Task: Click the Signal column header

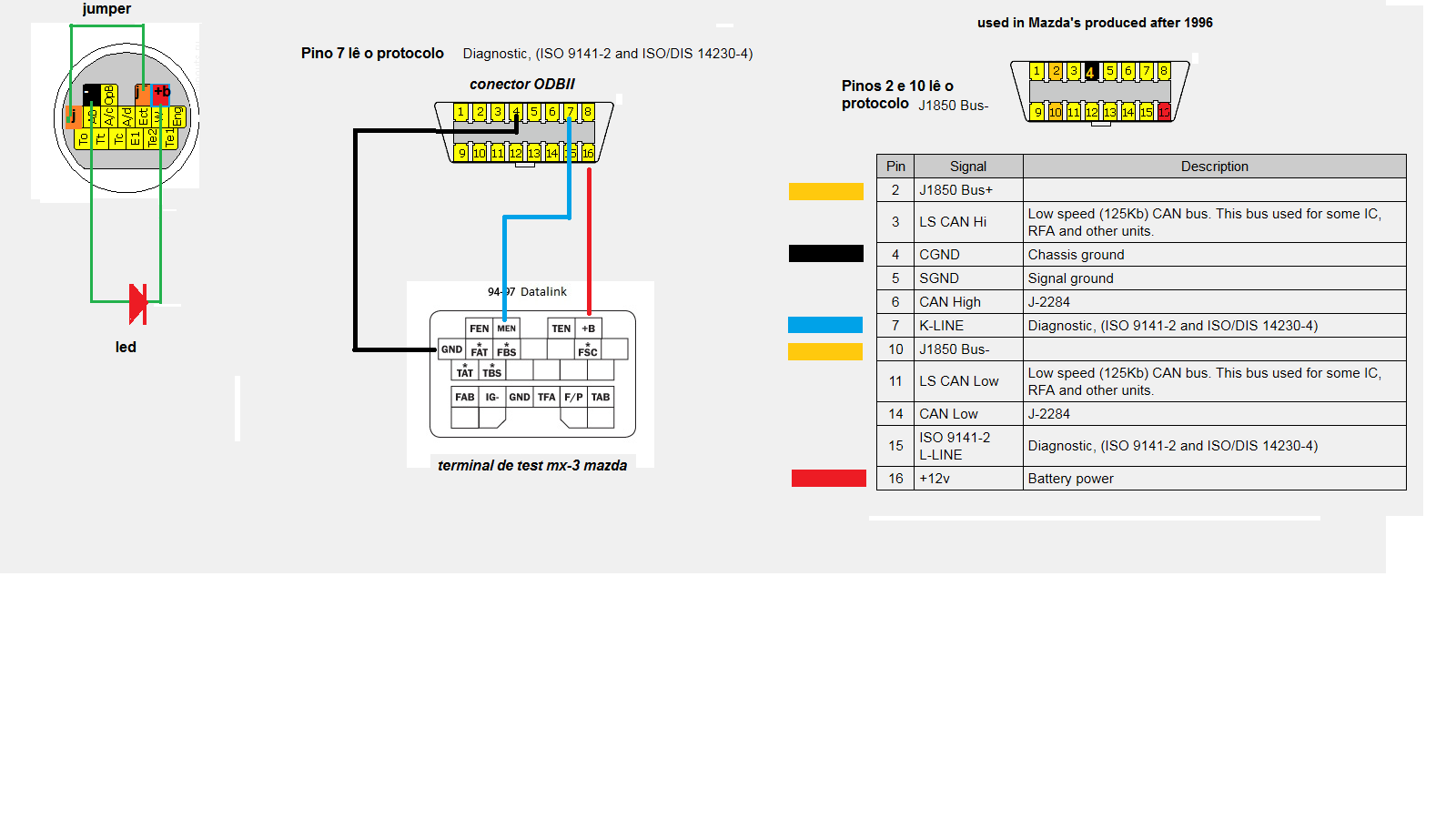Action: point(967,167)
